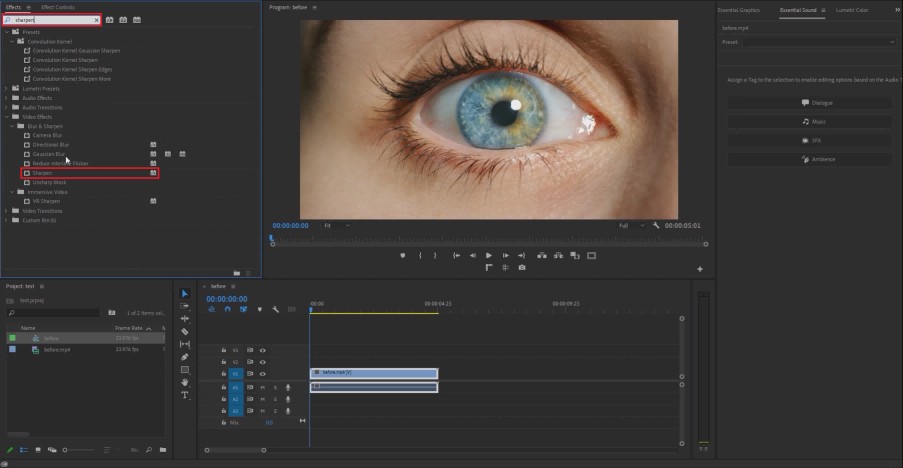
Task: Open the Fit zoom level dropdown
Action: (x=337, y=226)
